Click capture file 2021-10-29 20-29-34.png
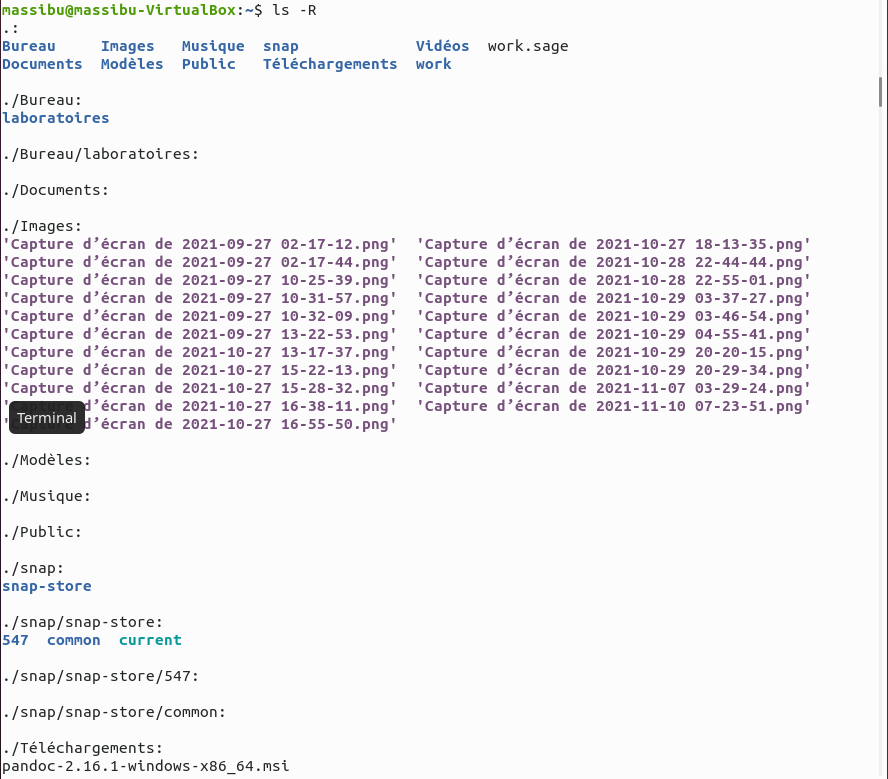This screenshot has width=888, height=779. click(x=613, y=370)
